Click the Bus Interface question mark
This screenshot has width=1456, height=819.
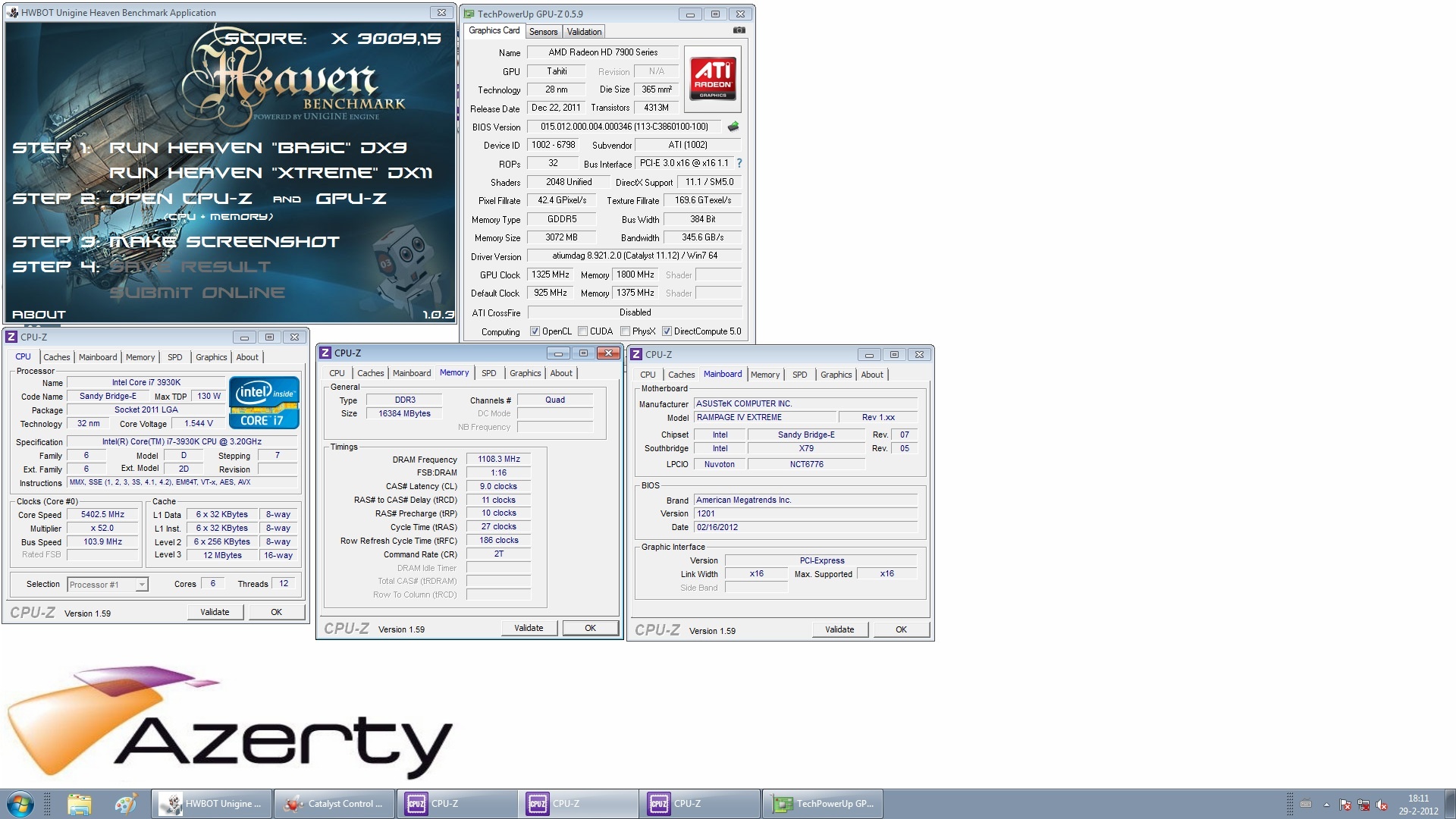[x=739, y=163]
